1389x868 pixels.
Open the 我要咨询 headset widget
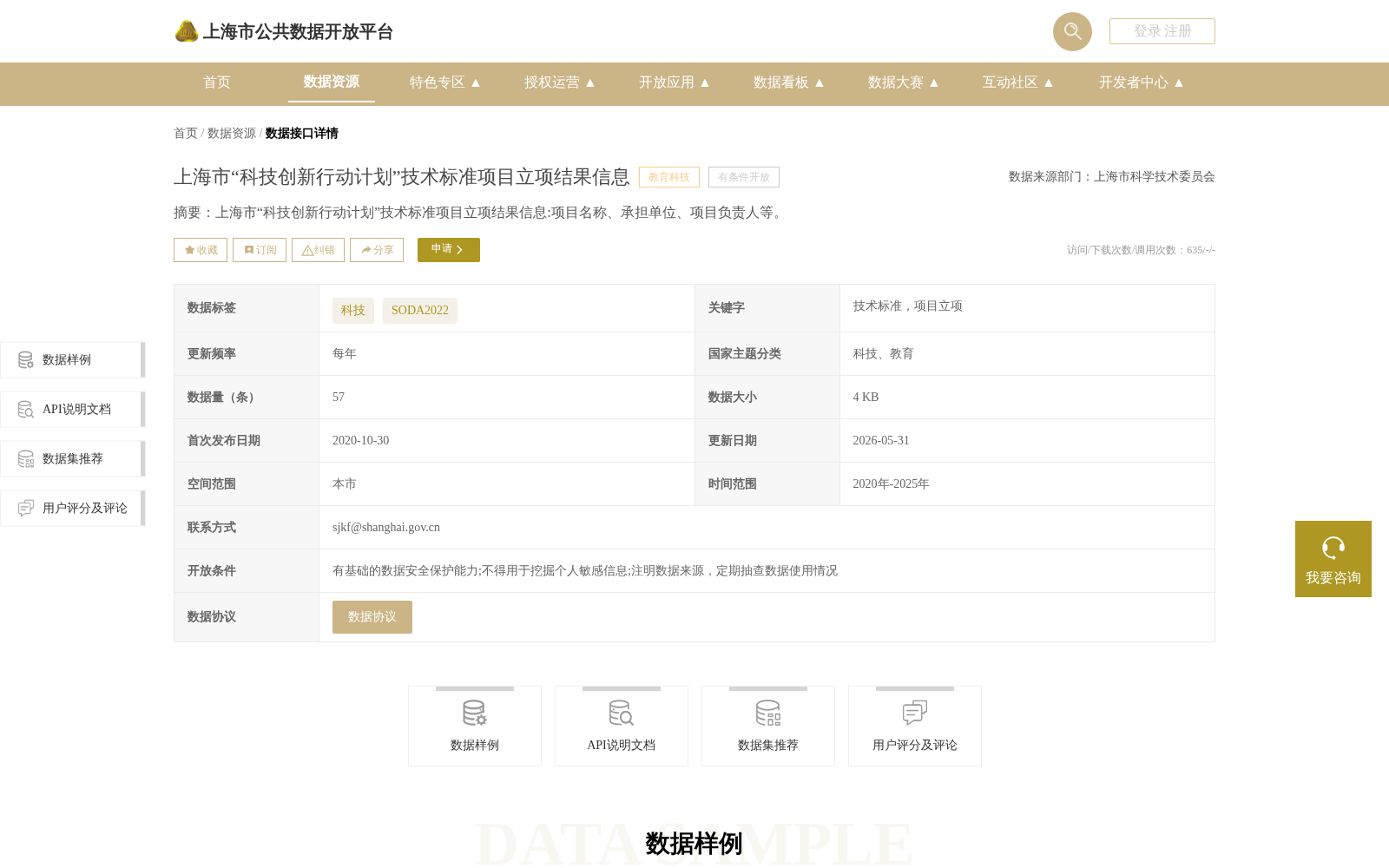click(x=1333, y=559)
